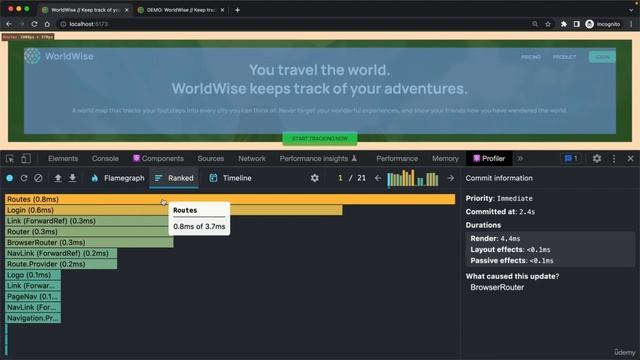The height and width of the screenshot is (360, 640).
Task: Select the Router (0.3ms) bar
Action: [x=89, y=232]
